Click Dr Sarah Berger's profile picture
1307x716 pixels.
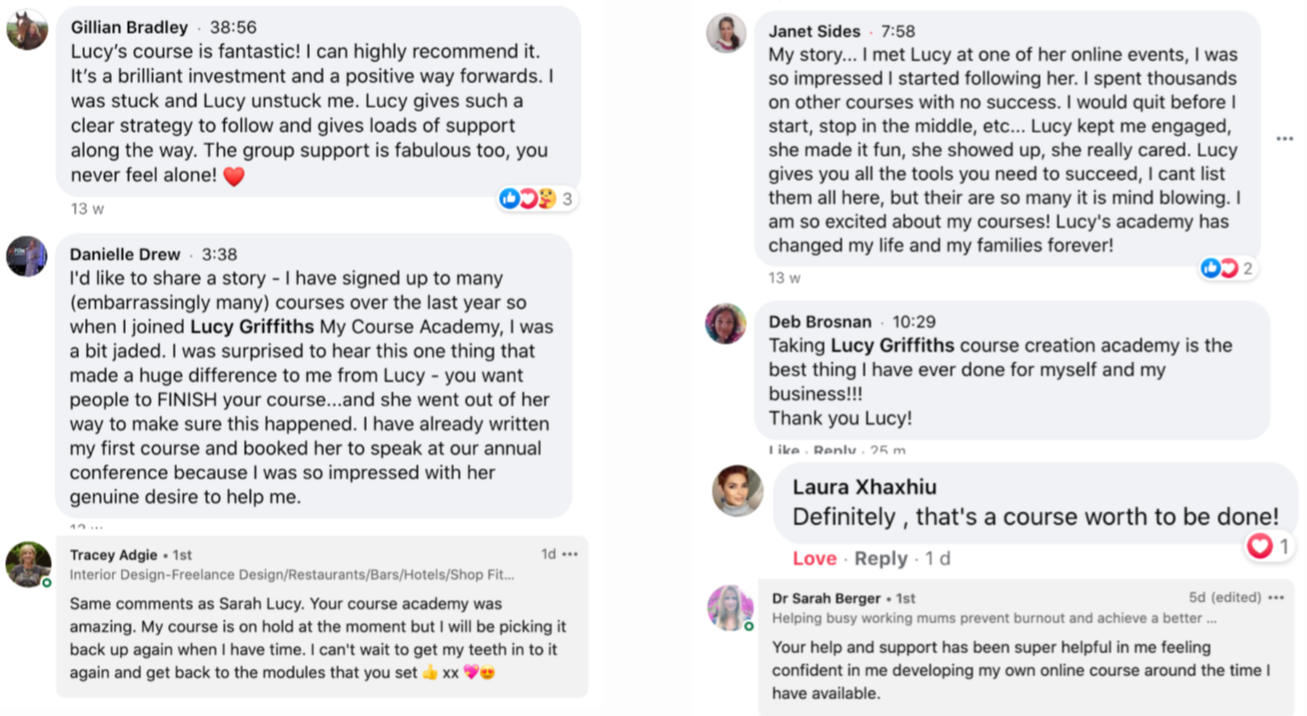(730, 608)
